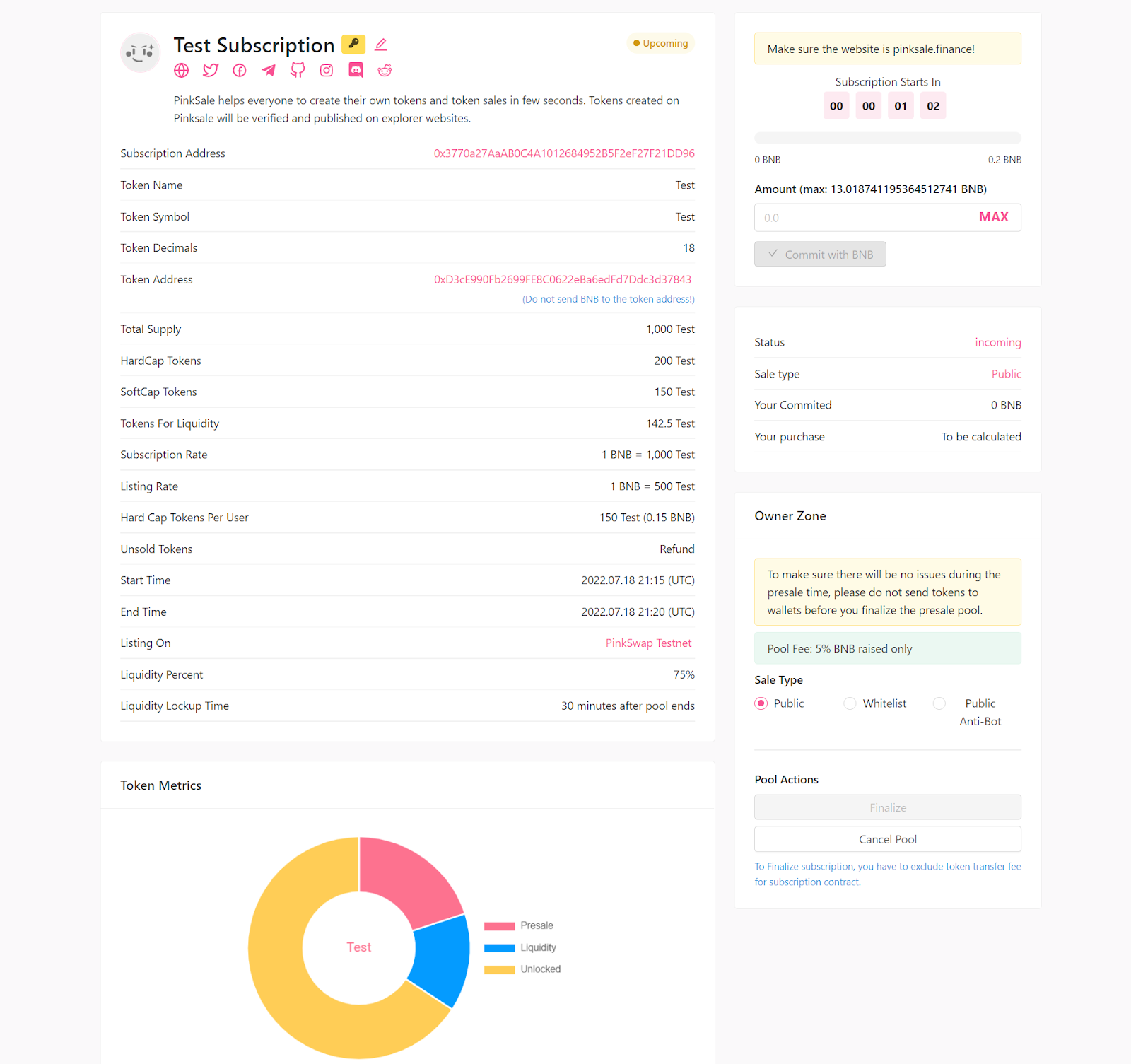Click the pencil edit icon next to title

click(x=381, y=45)
